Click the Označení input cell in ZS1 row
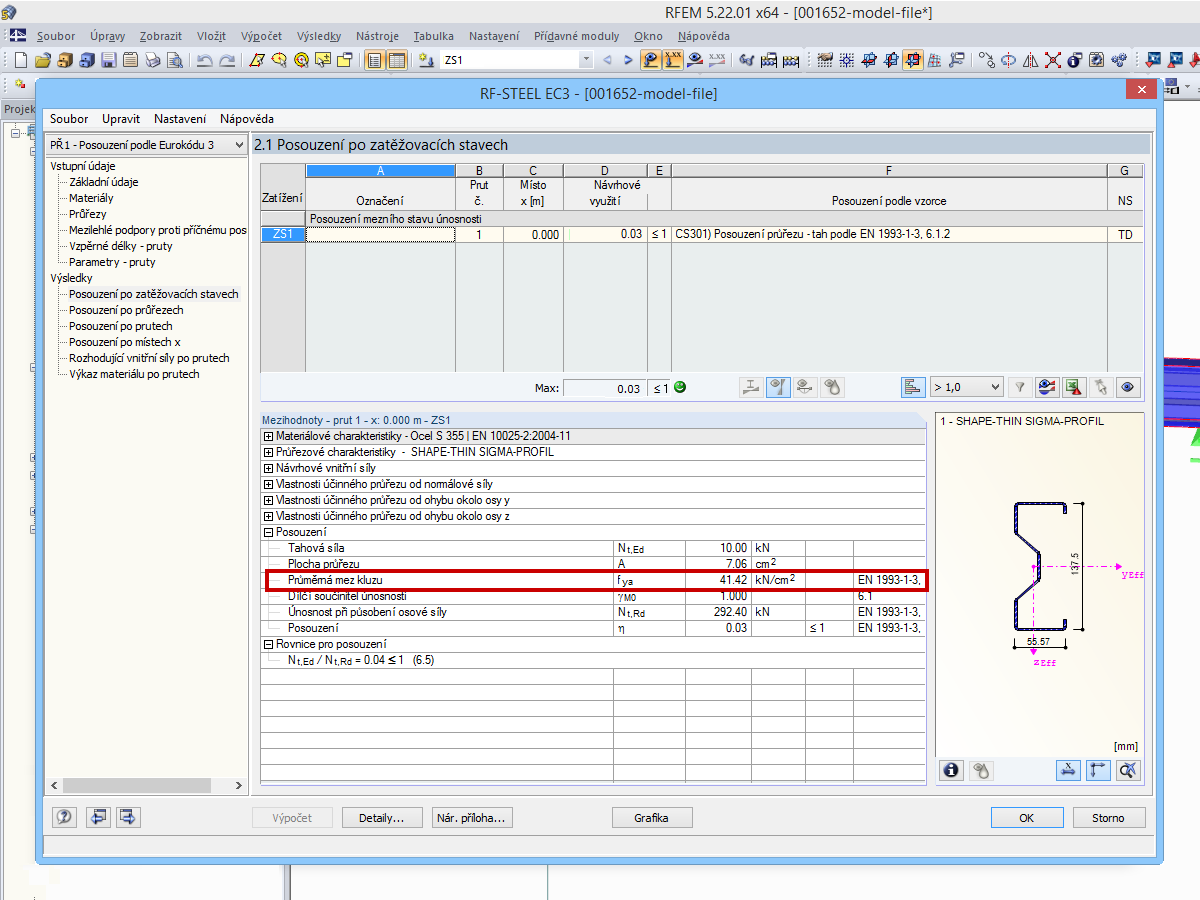This screenshot has height=900, width=1200. pyautogui.click(x=380, y=234)
